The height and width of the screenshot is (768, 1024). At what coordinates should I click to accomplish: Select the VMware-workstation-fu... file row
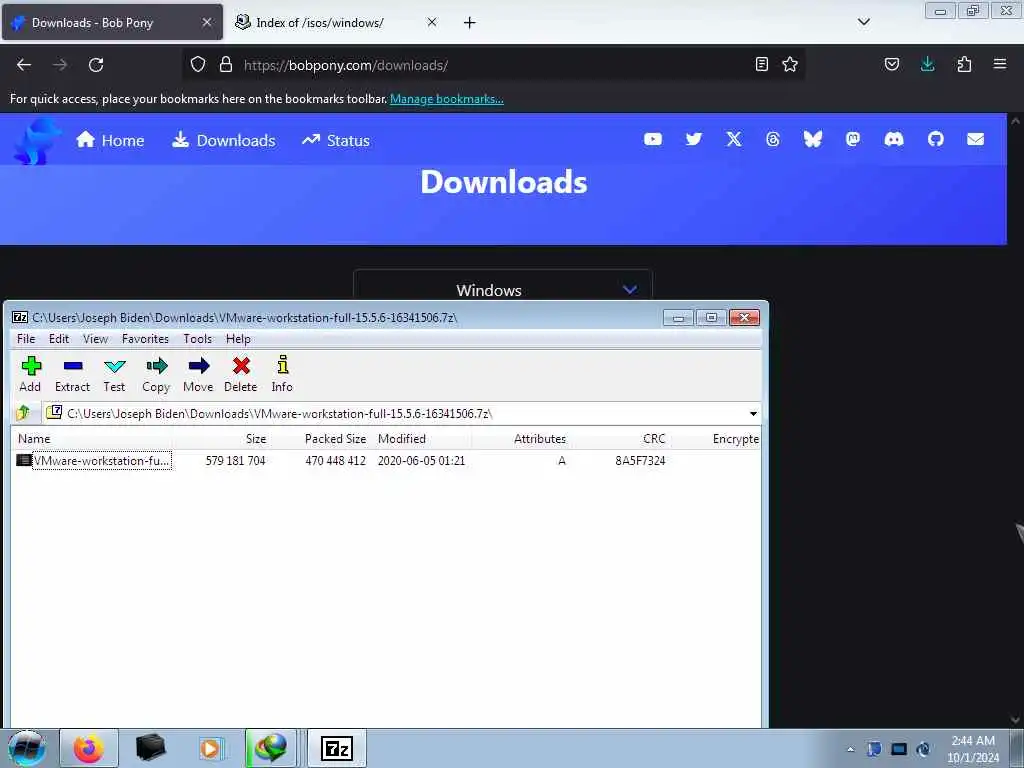tap(385, 460)
